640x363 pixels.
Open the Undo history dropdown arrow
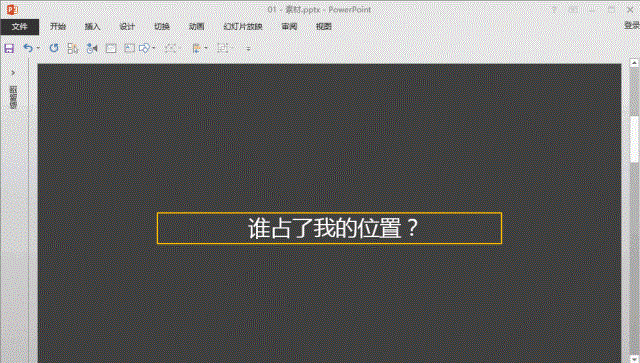(x=38, y=48)
